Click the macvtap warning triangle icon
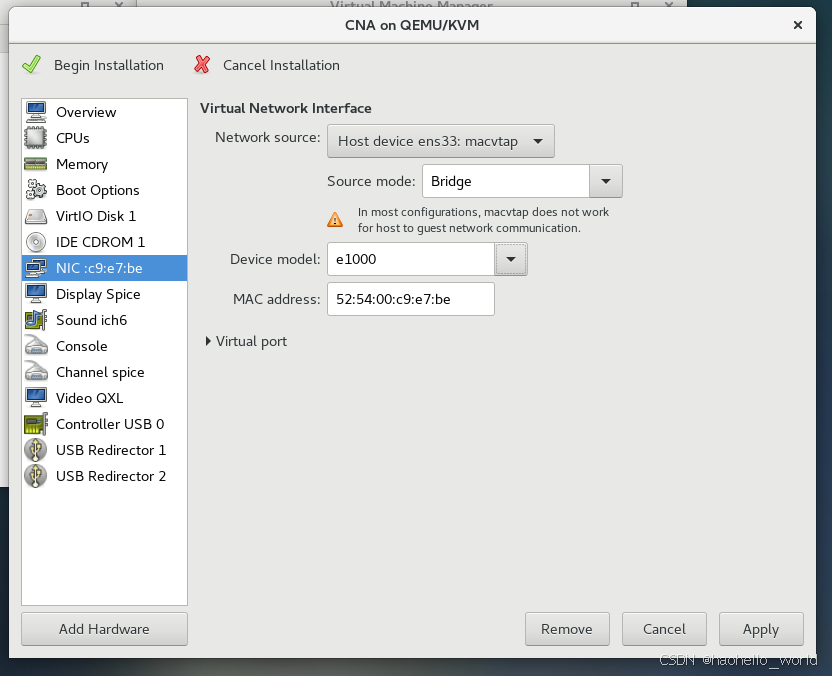Viewport: 832px width, 676px height. click(x=335, y=220)
